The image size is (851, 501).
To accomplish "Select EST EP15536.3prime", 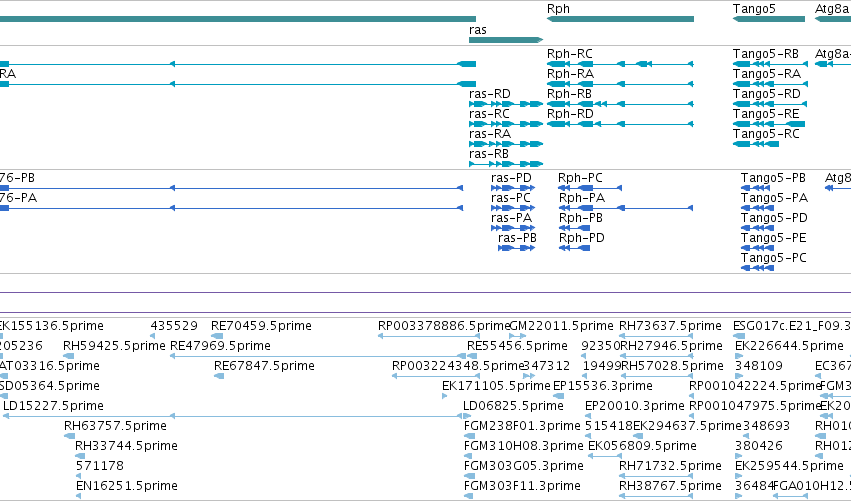I will (x=602, y=386).
